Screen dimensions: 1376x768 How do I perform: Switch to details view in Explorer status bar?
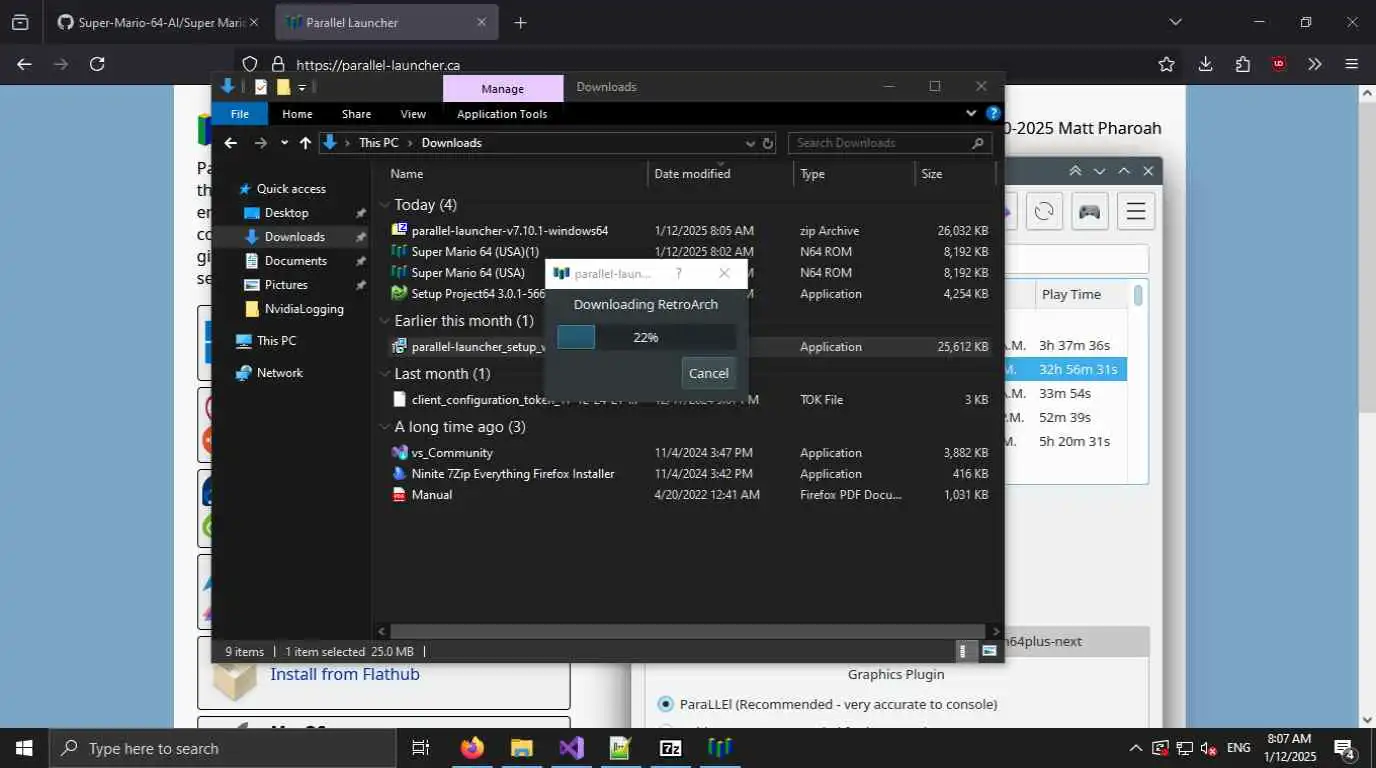pos(963,651)
